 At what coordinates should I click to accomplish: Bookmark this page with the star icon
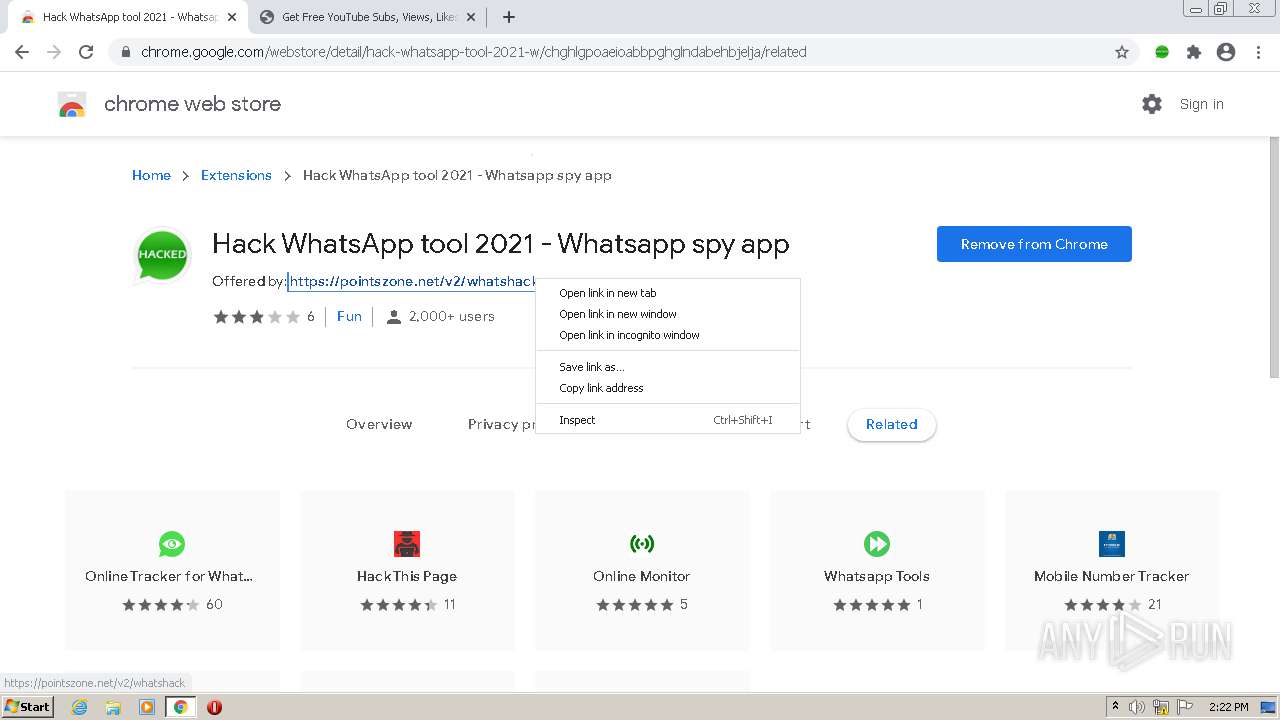pyautogui.click(x=1122, y=52)
